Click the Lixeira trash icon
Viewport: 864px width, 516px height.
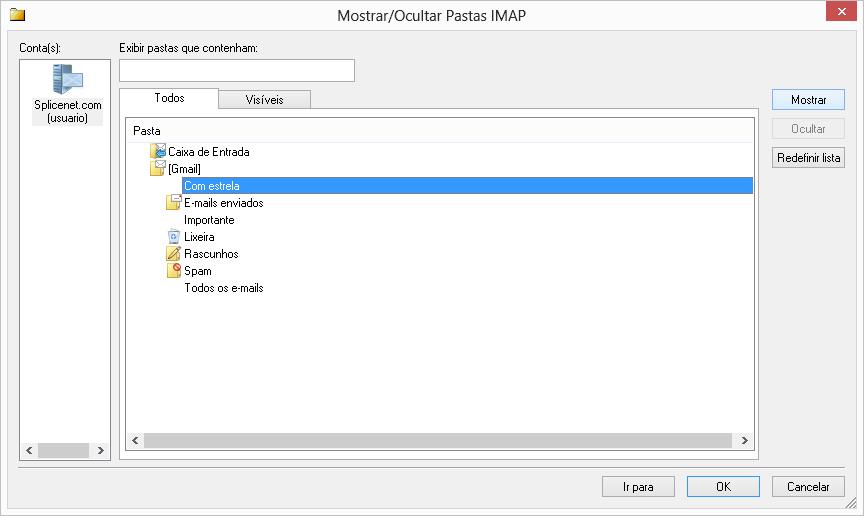click(174, 236)
